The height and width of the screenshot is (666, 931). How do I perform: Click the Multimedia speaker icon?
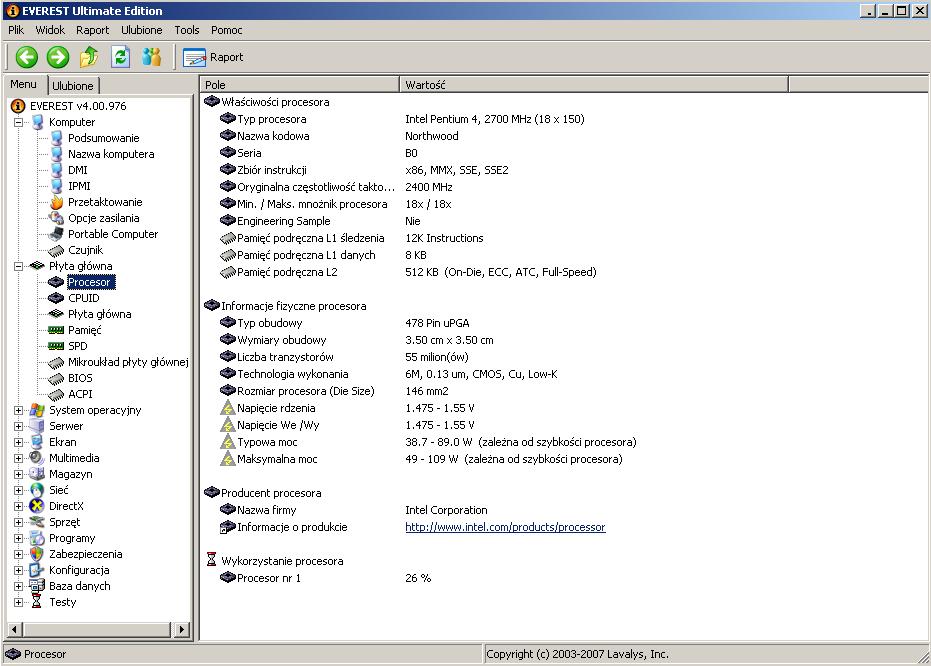point(37,458)
